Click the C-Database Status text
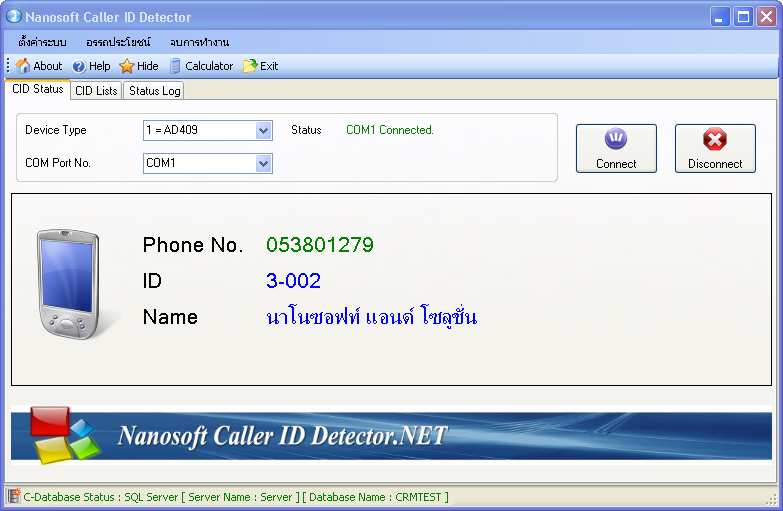 236,497
